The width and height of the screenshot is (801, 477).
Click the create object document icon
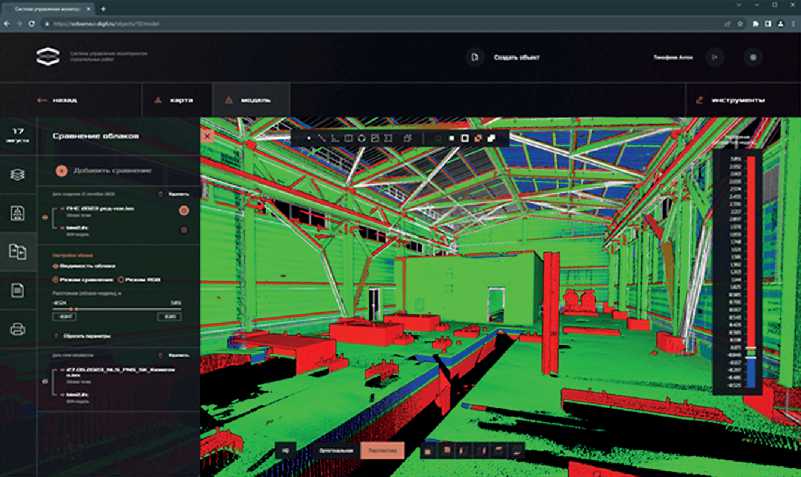pyautogui.click(x=475, y=57)
